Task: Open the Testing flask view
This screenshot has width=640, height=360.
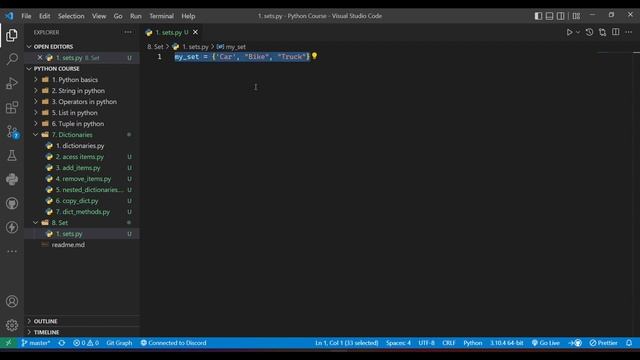Action: [x=12, y=156]
